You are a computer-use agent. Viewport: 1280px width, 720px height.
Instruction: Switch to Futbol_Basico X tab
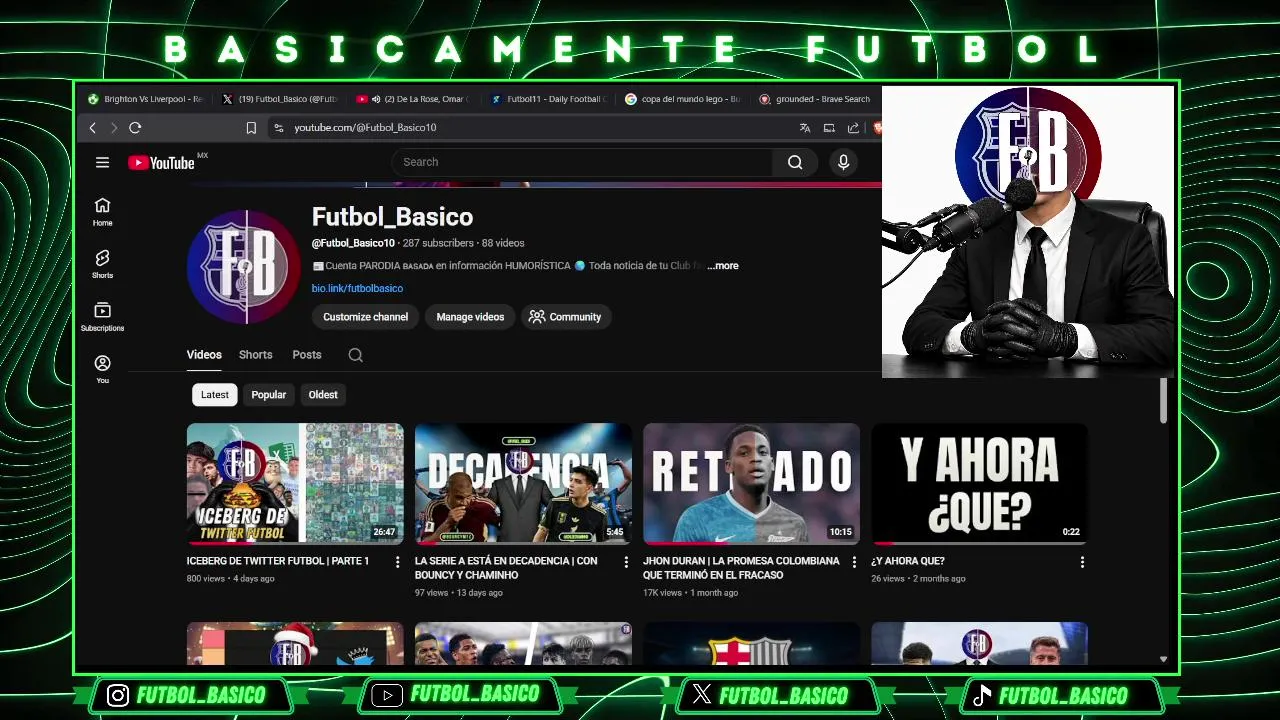280,99
